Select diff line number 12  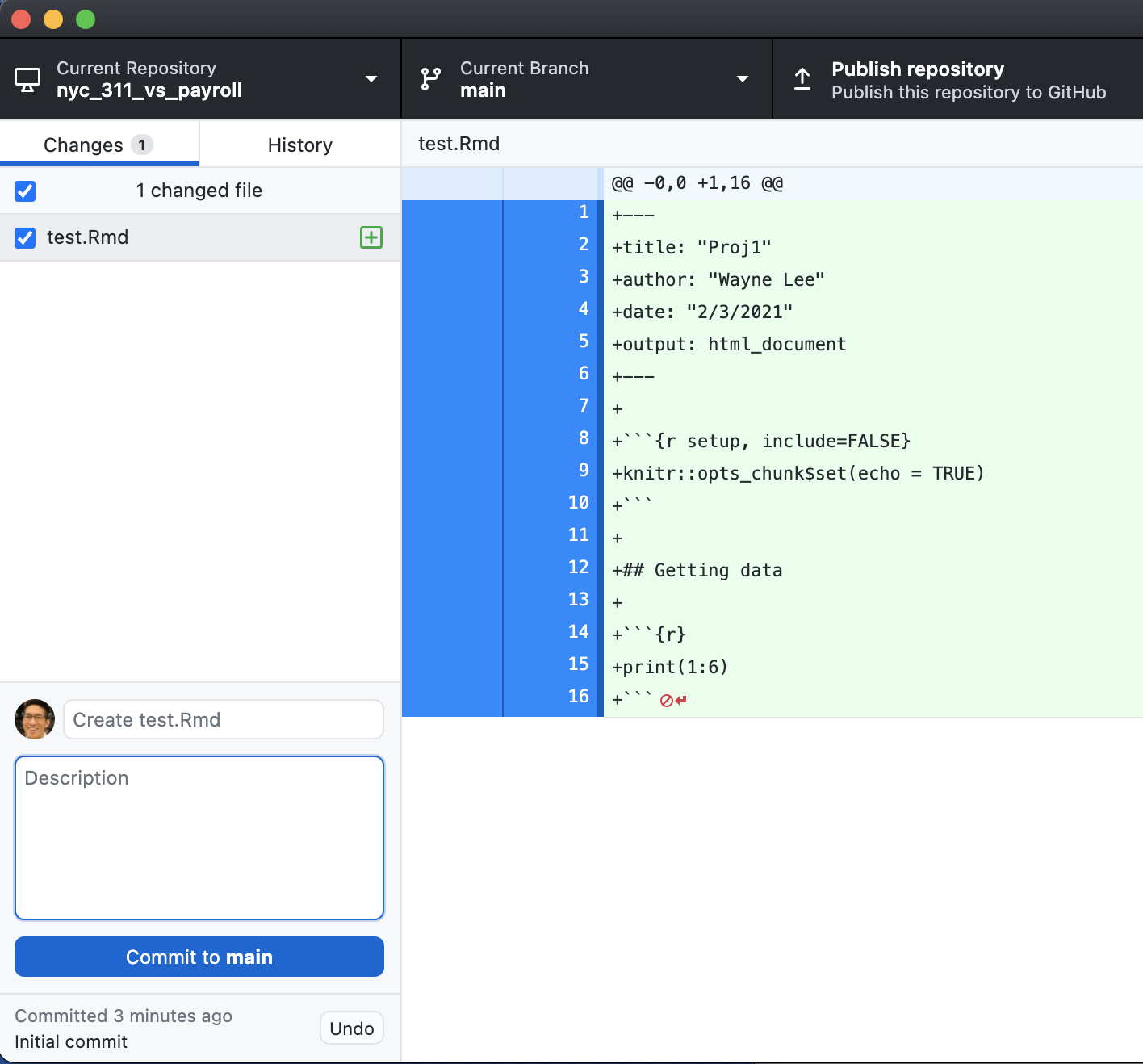[x=579, y=568]
